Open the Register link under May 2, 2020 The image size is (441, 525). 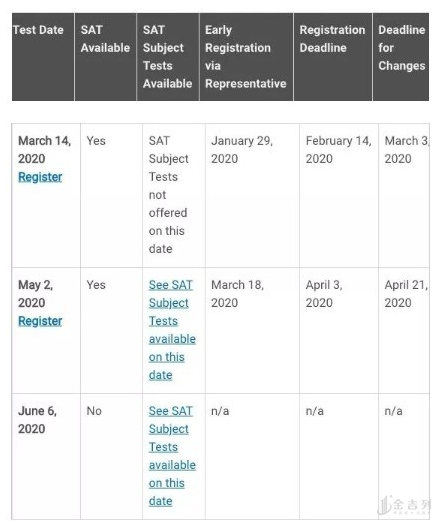click(x=40, y=321)
